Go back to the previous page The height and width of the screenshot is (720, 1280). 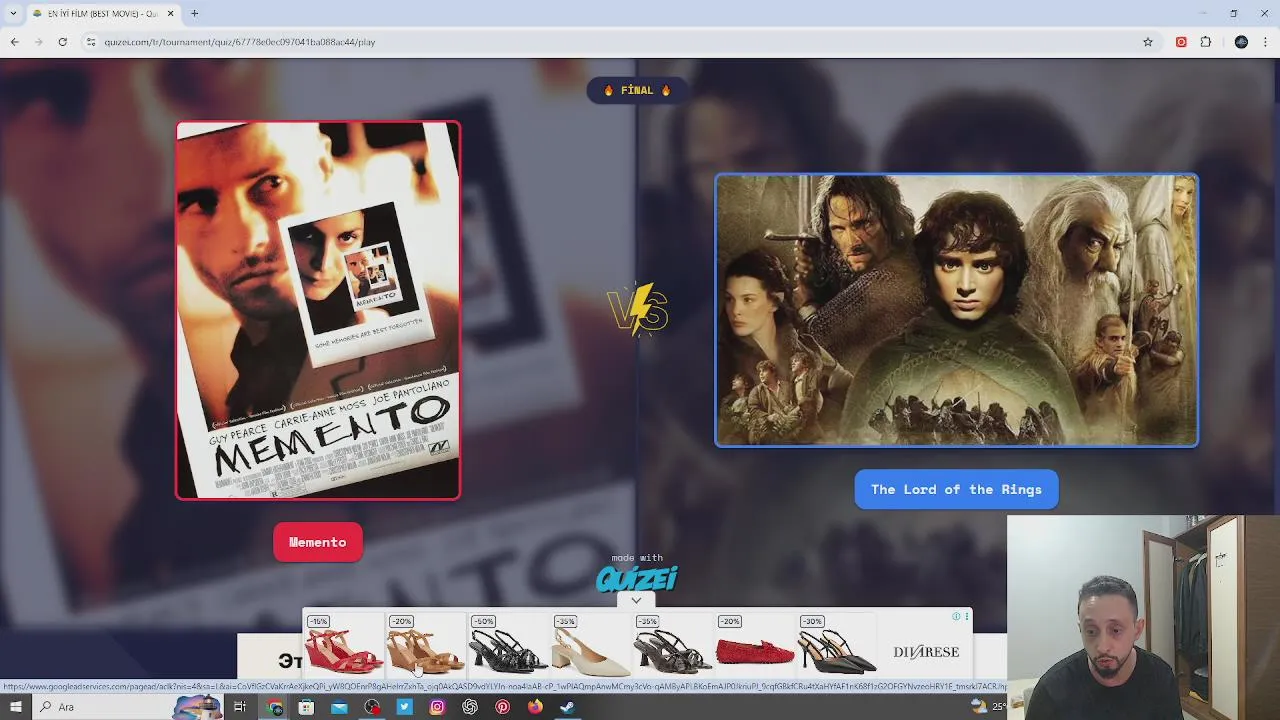(x=14, y=42)
